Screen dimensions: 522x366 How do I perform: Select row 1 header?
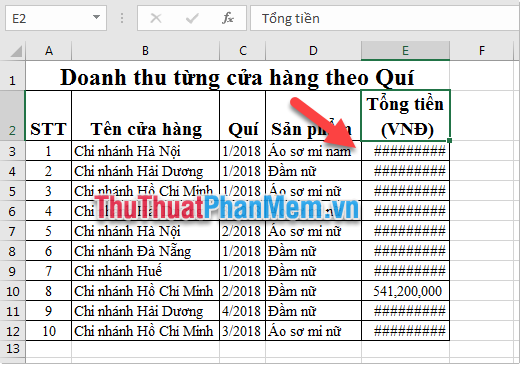point(12,75)
